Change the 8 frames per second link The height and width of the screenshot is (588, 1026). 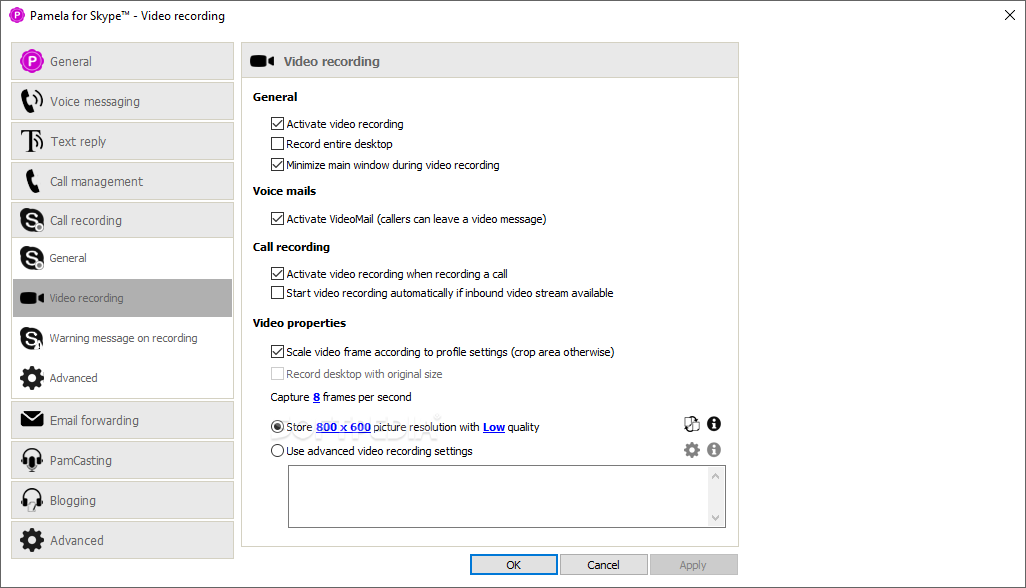pos(316,397)
